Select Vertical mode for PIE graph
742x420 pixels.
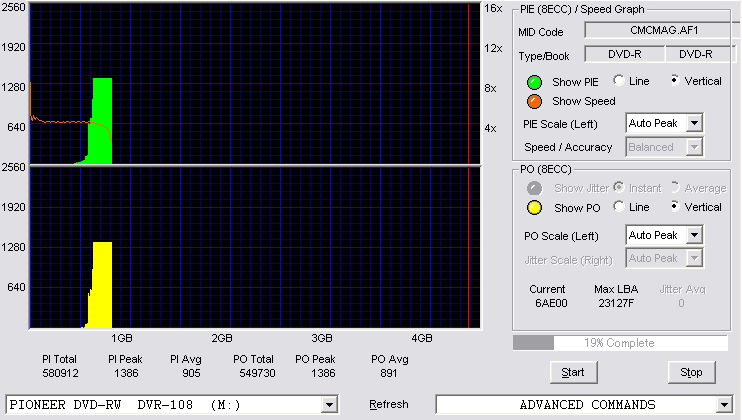pyautogui.click(x=675, y=80)
